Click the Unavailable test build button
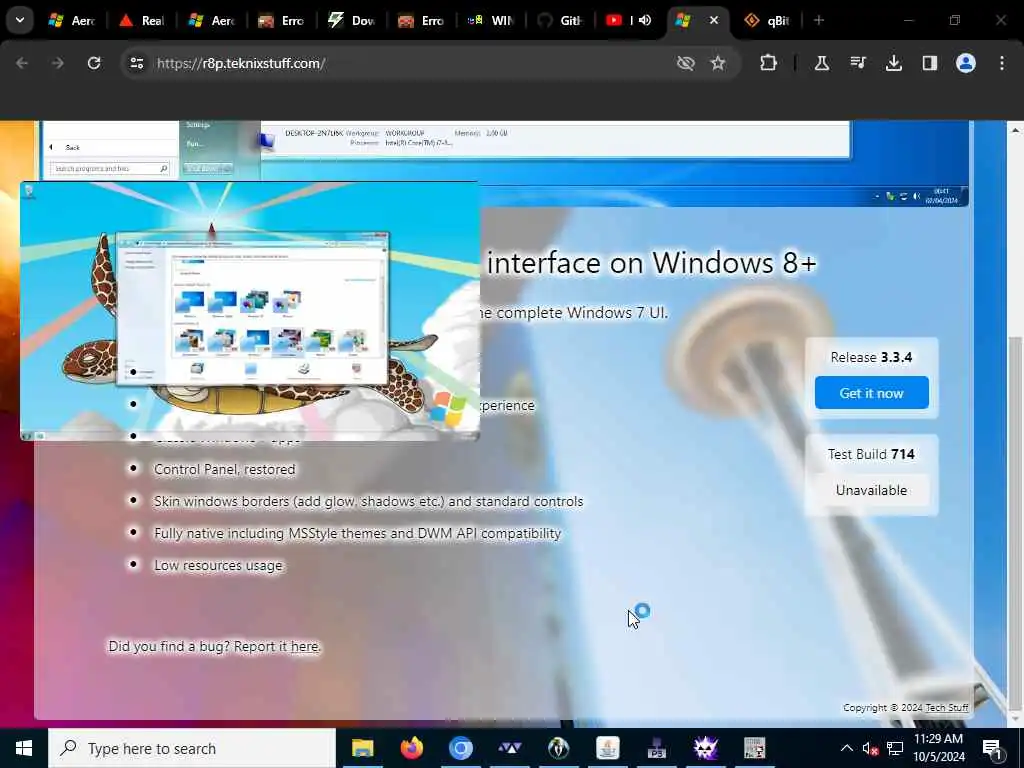 coord(871,490)
